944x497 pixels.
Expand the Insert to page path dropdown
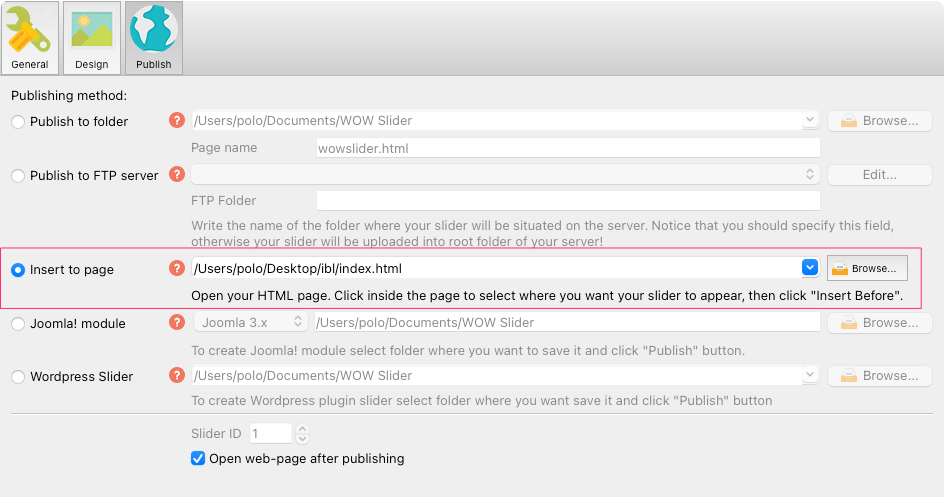pos(810,268)
